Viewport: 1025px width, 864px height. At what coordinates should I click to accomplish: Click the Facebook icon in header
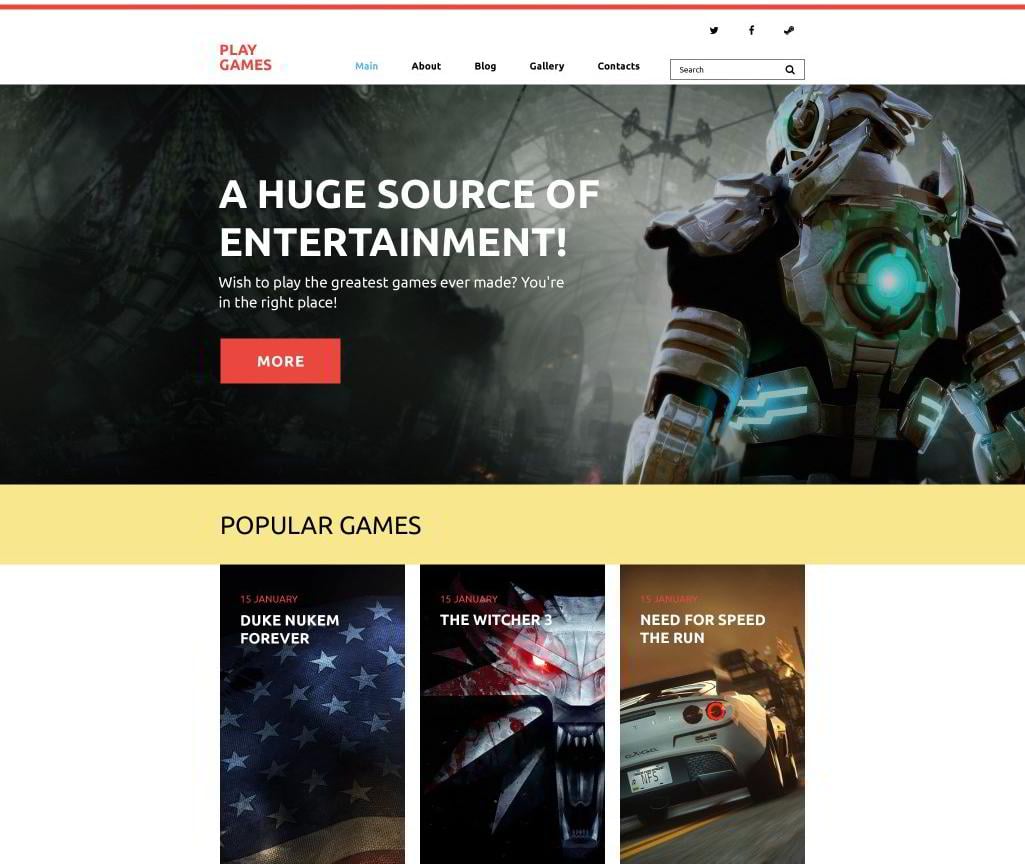point(751,30)
